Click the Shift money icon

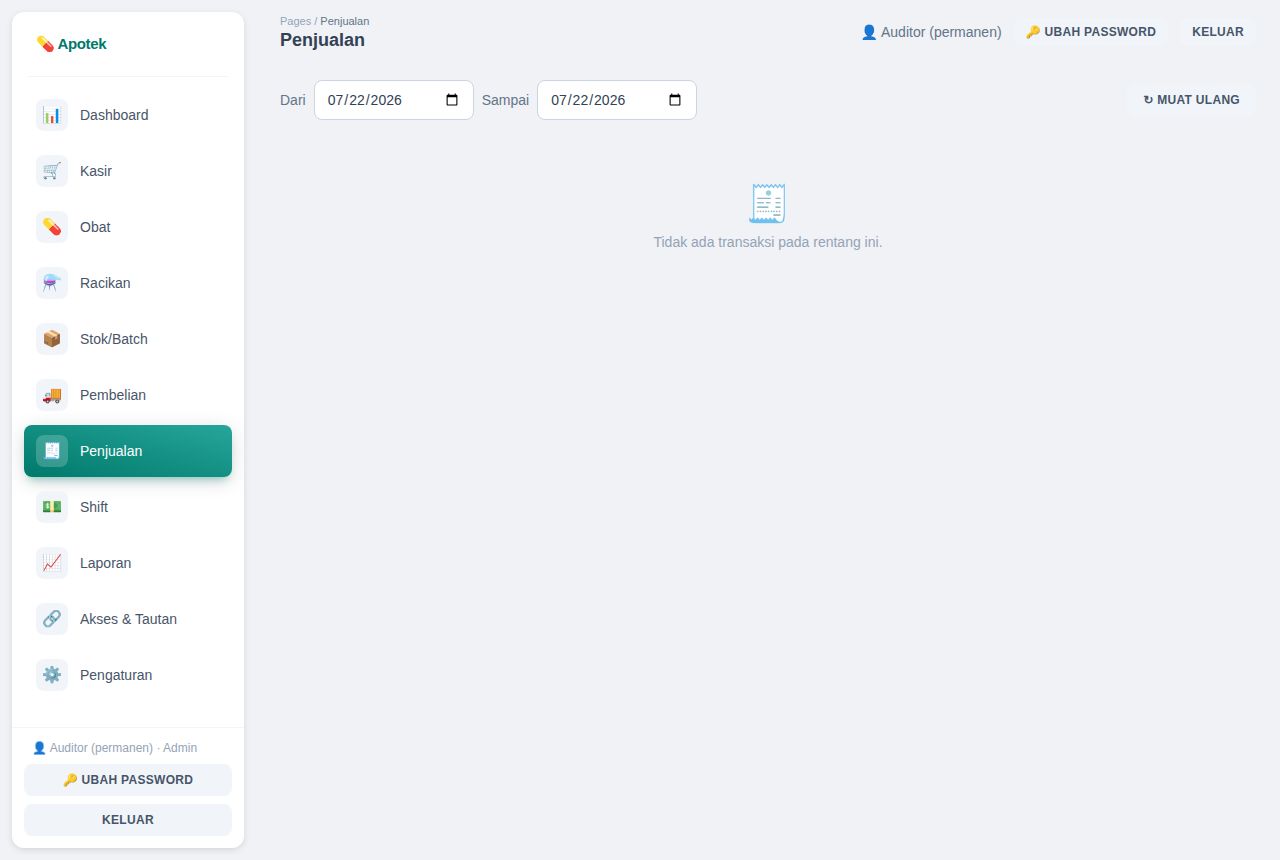tap(52, 507)
